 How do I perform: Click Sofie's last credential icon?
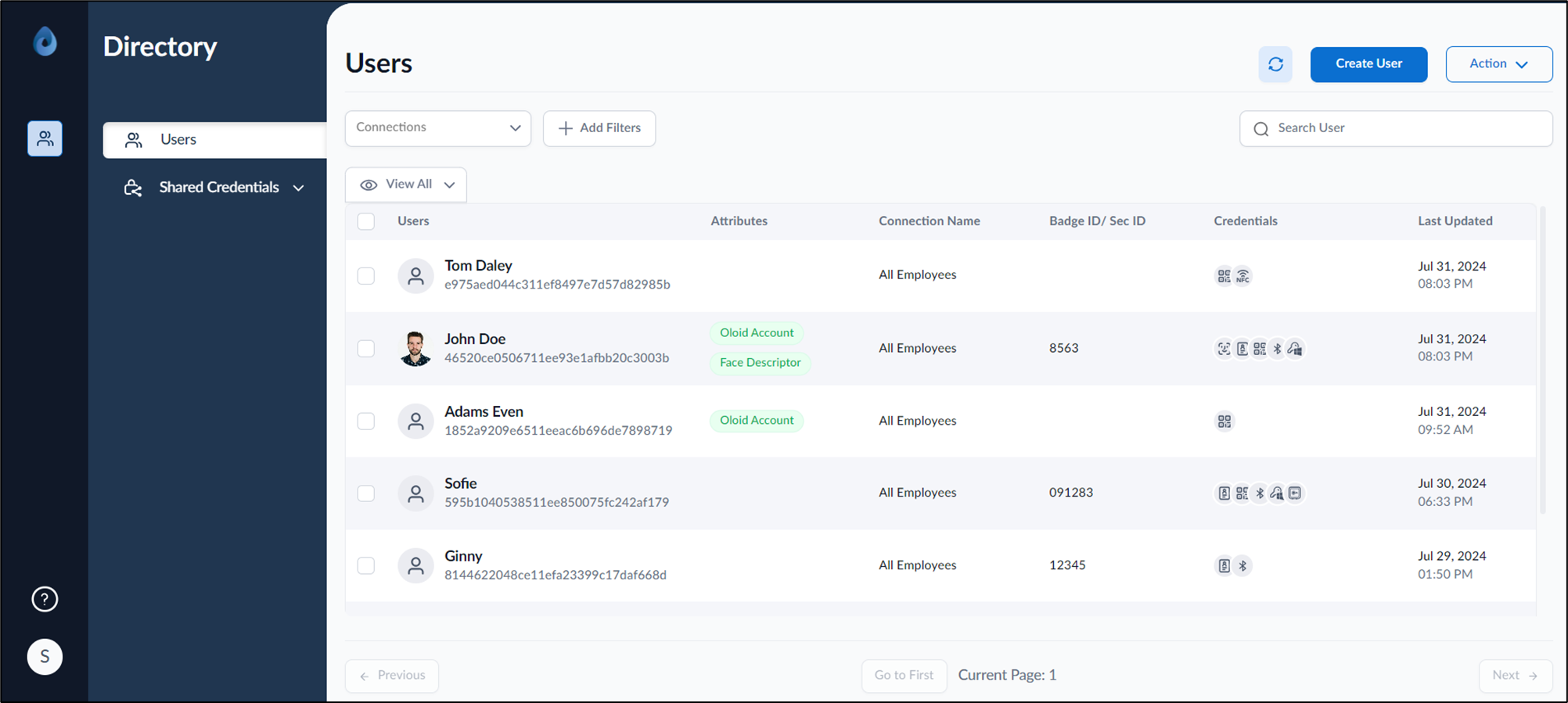click(x=1296, y=493)
